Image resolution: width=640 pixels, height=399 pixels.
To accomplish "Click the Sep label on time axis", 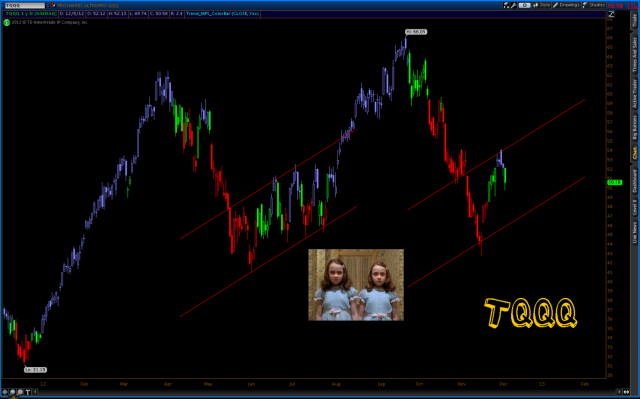I will tap(381, 384).
